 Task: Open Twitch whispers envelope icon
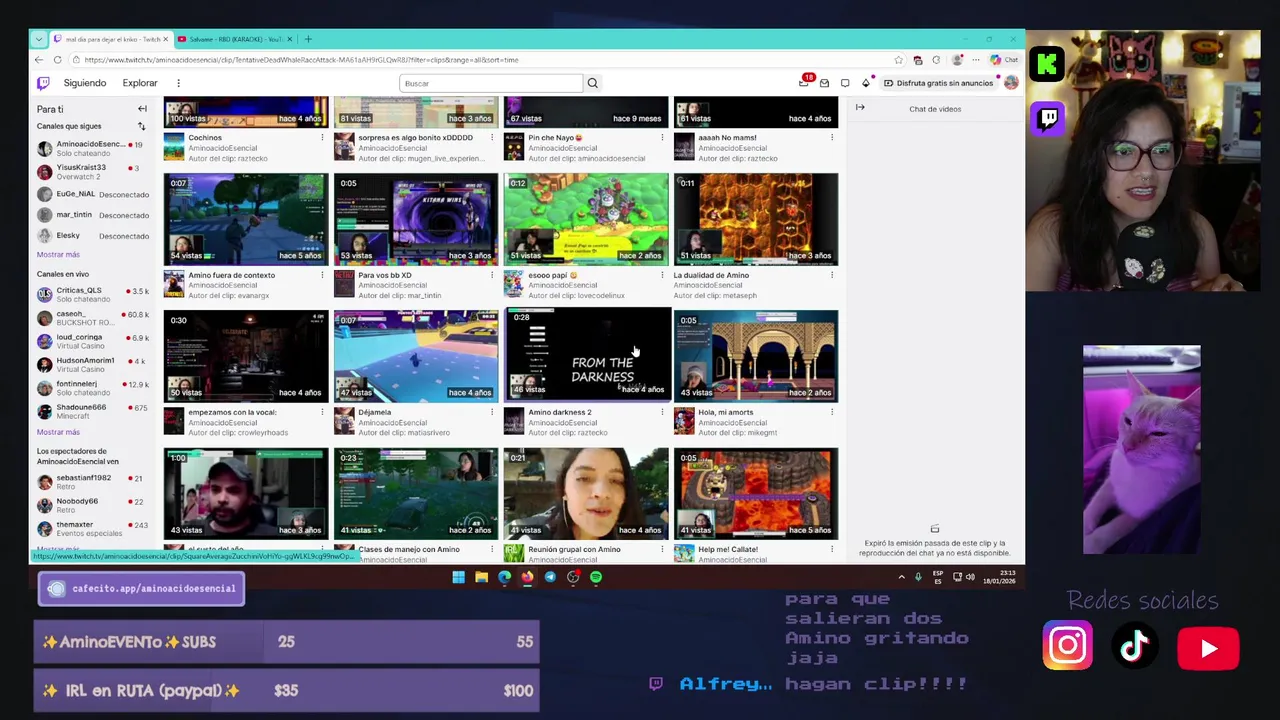(824, 83)
